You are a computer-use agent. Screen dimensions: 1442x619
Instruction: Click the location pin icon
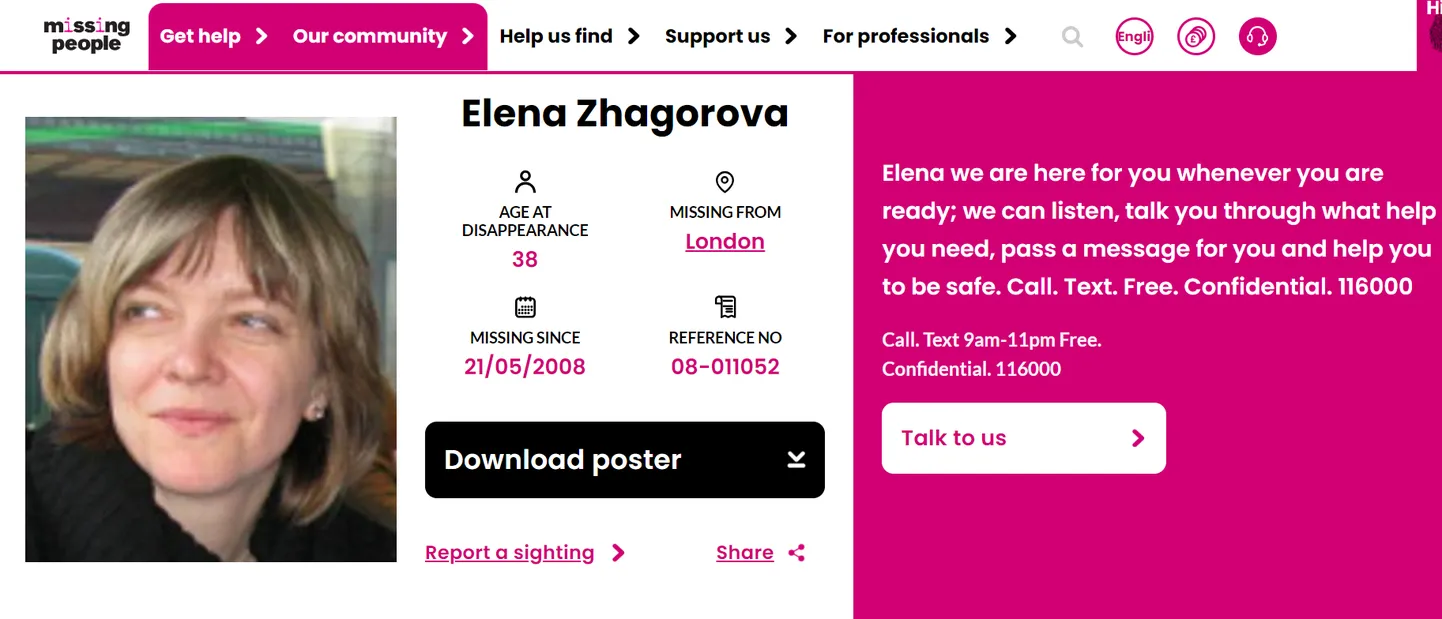pyautogui.click(x=725, y=182)
